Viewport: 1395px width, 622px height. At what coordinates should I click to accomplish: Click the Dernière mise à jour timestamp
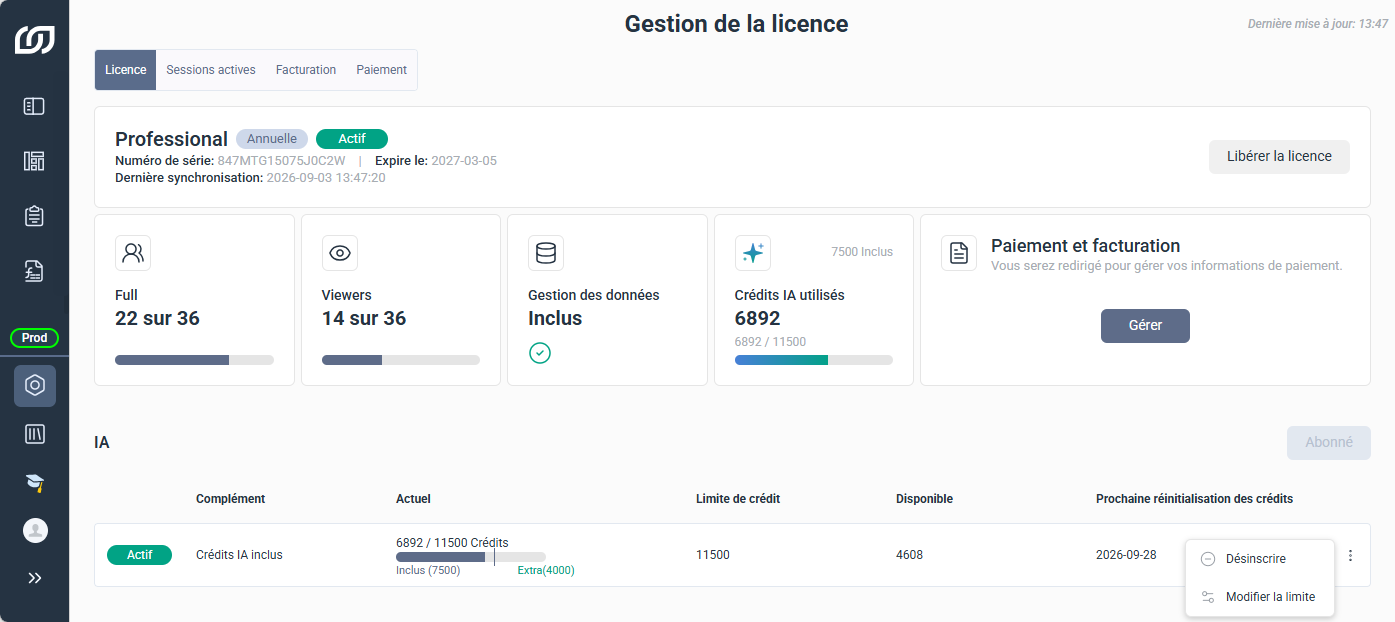click(1318, 24)
